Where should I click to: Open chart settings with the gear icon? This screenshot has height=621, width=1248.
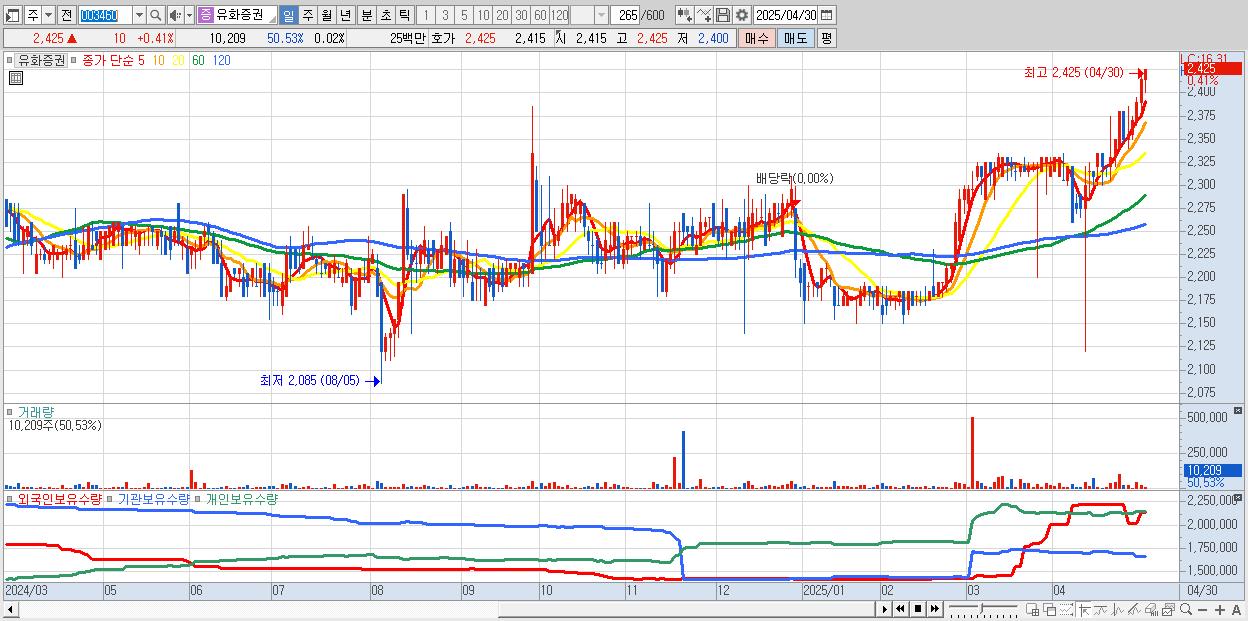click(x=742, y=15)
